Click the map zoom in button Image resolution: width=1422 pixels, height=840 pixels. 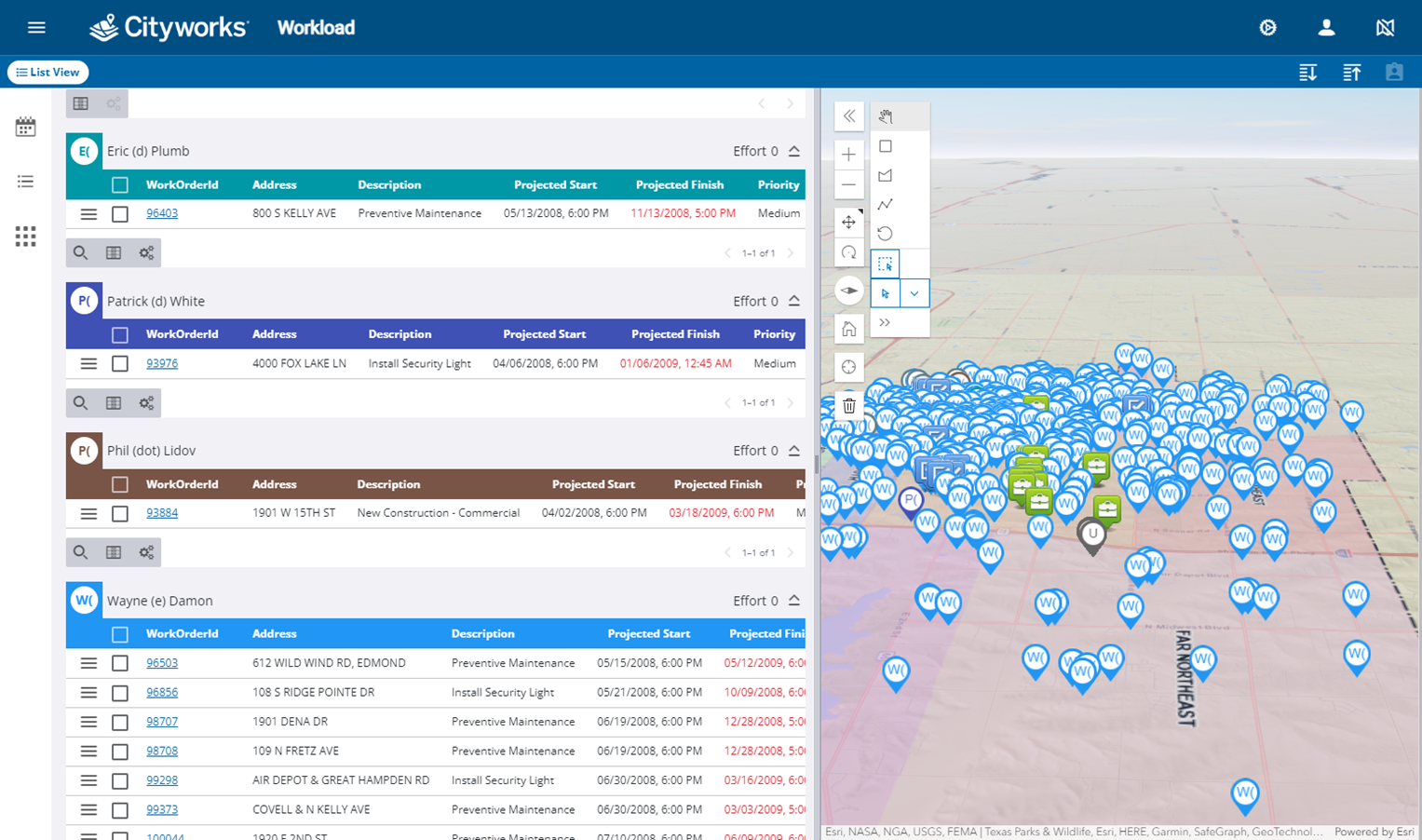(x=848, y=155)
